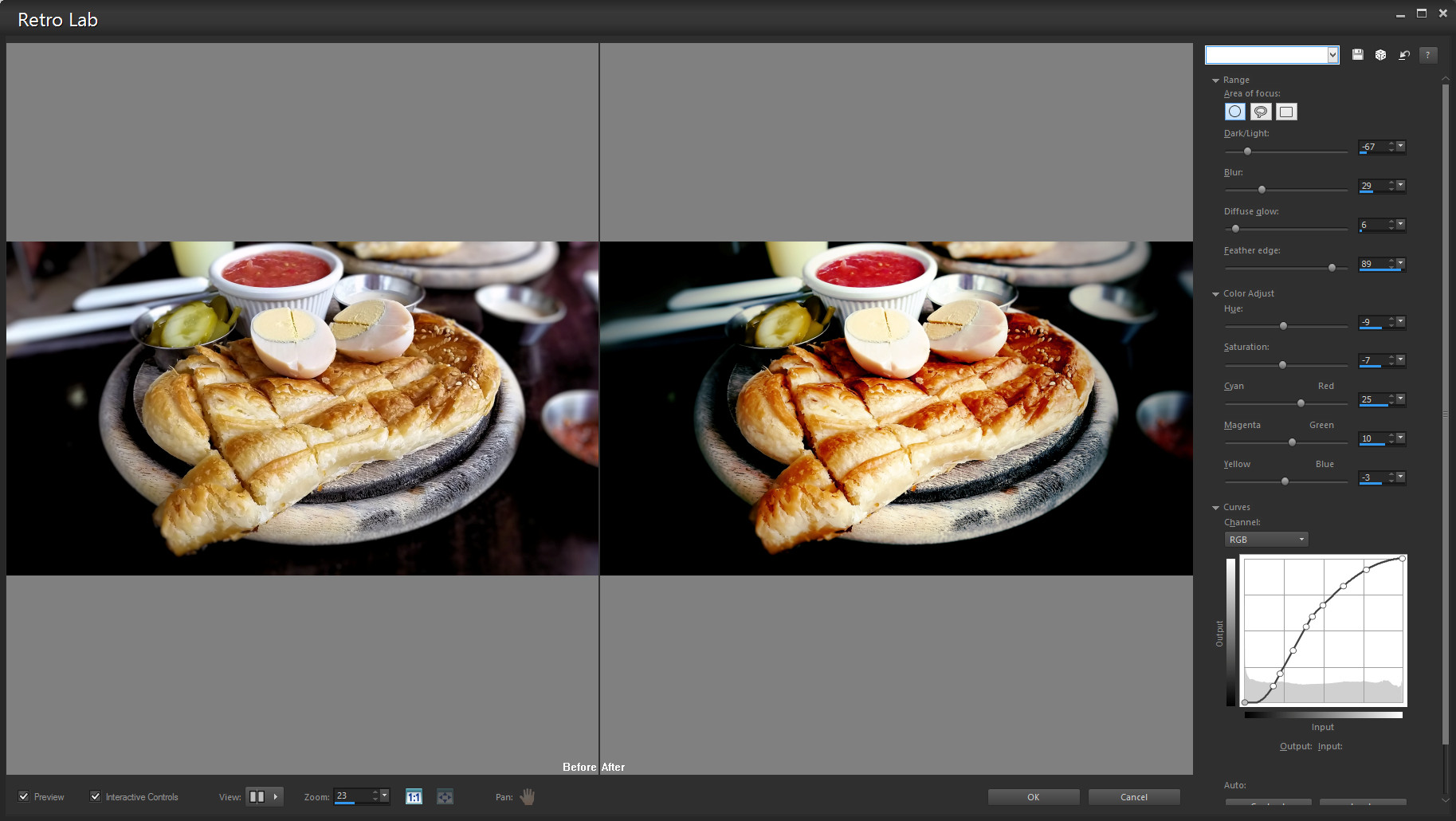Click the Blur value input field
Viewport: 1456px width, 821px height.
coord(1372,186)
